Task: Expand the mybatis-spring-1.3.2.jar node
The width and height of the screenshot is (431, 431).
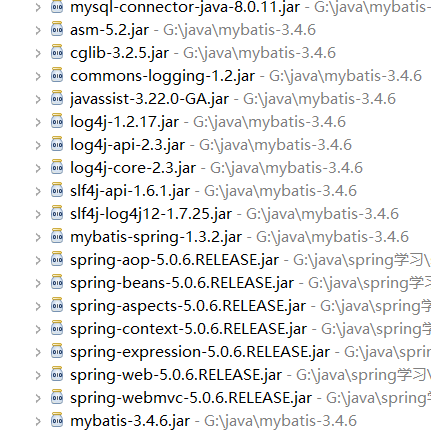Action: (38, 237)
